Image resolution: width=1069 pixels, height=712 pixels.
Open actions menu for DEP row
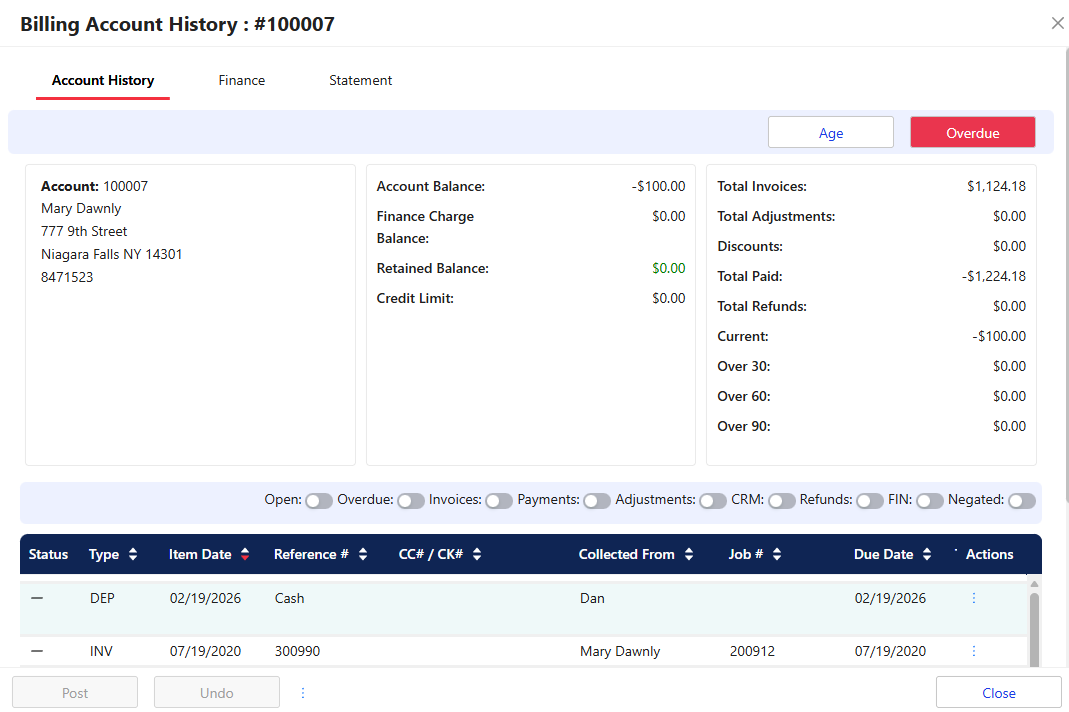[974, 598]
